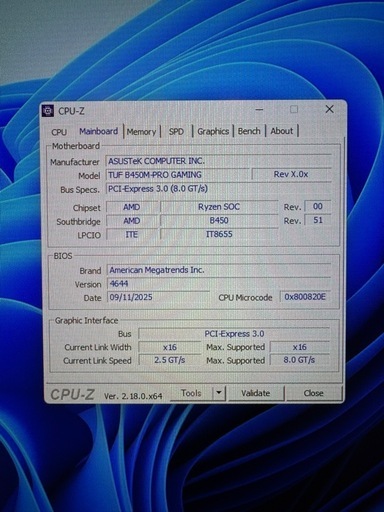Open the SPD tab

(176, 132)
